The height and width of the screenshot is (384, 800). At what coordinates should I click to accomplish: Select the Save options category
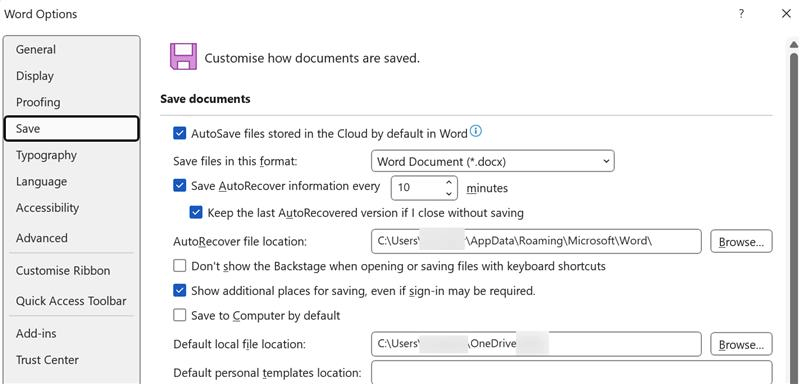click(71, 129)
